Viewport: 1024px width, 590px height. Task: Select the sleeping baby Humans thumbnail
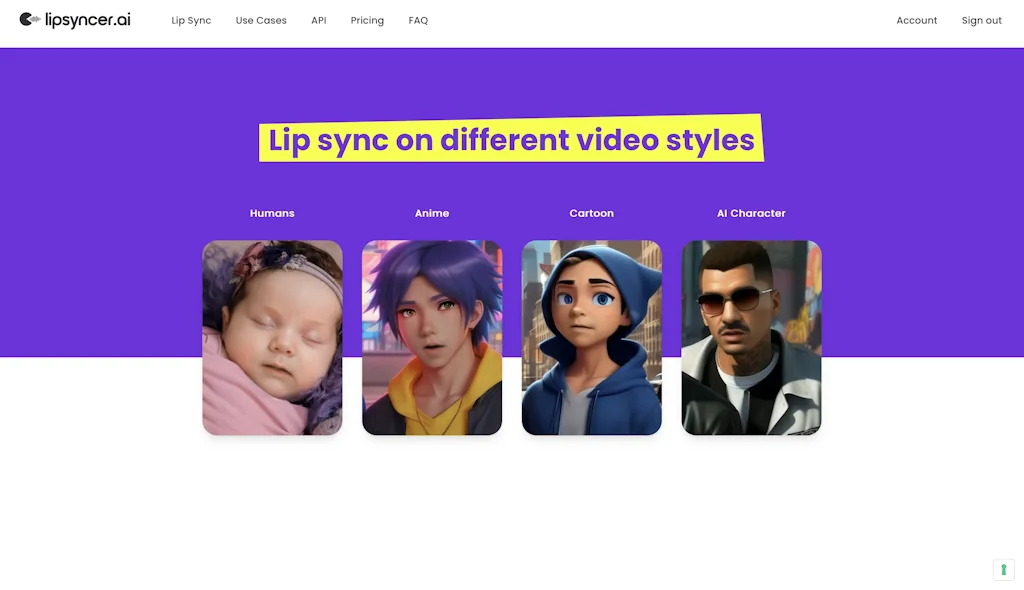[x=272, y=336]
